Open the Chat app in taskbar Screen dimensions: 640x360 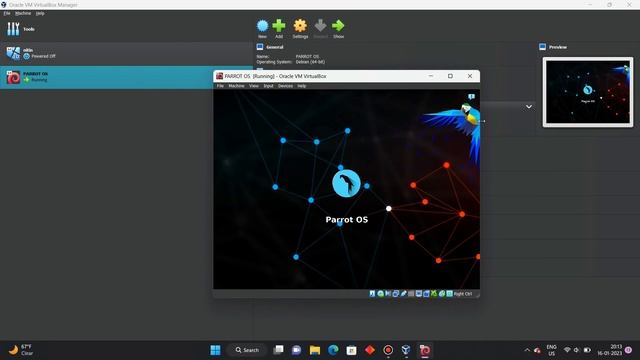pos(296,350)
